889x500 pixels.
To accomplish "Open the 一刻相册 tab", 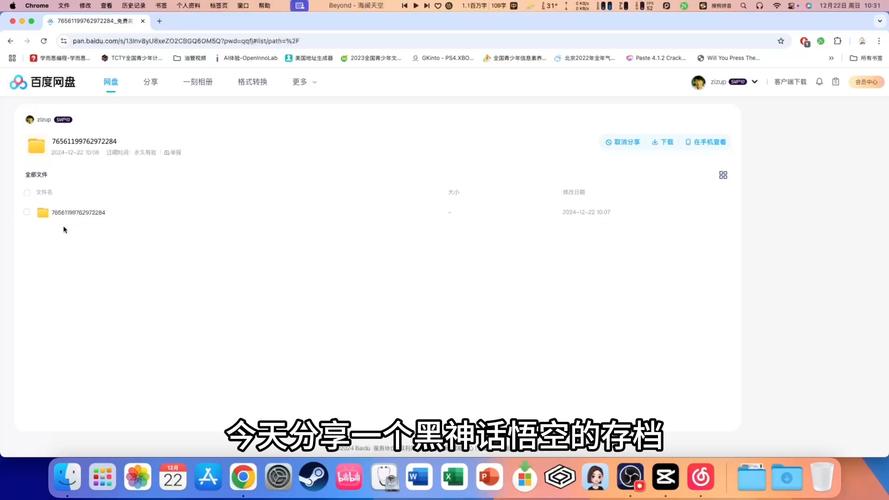I will 197,82.
